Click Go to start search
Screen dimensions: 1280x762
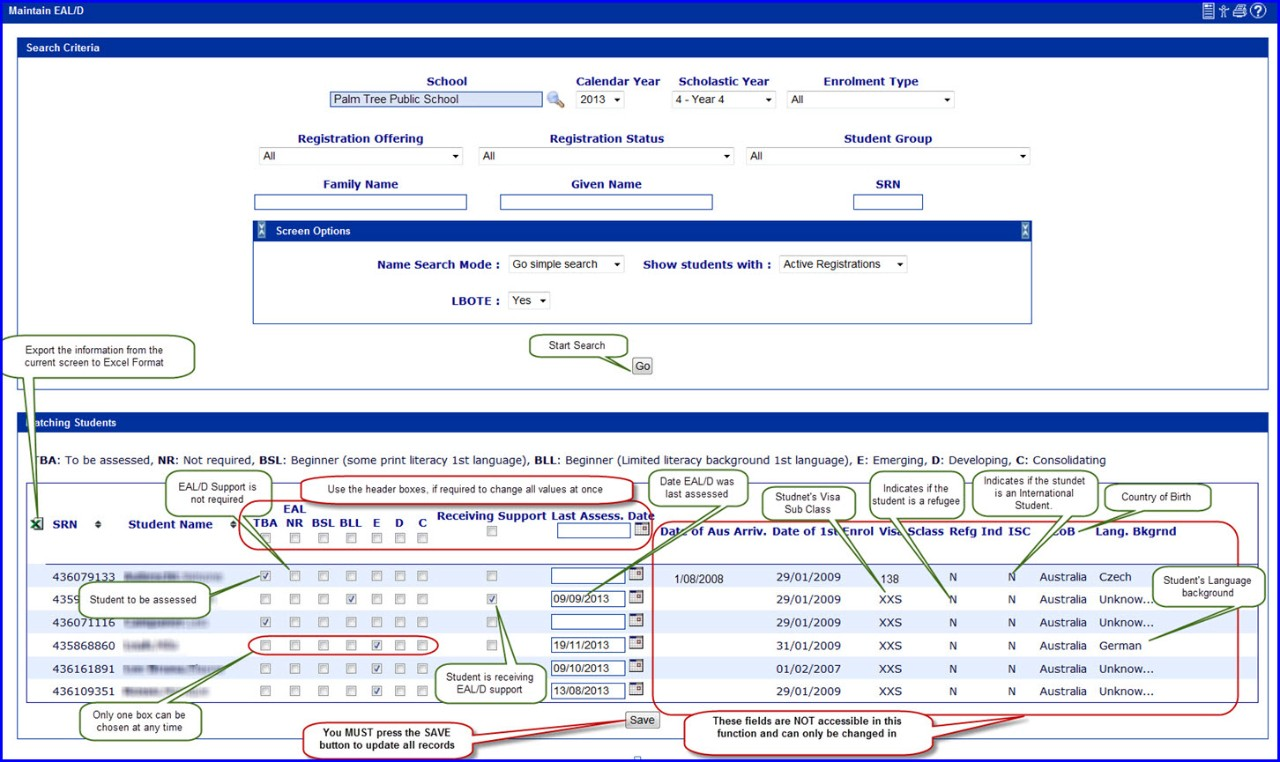642,366
